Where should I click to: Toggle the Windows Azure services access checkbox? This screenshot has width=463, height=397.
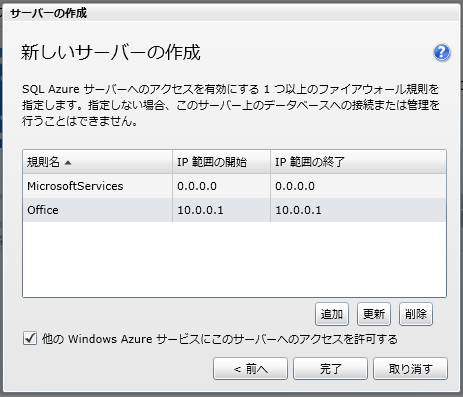30,338
